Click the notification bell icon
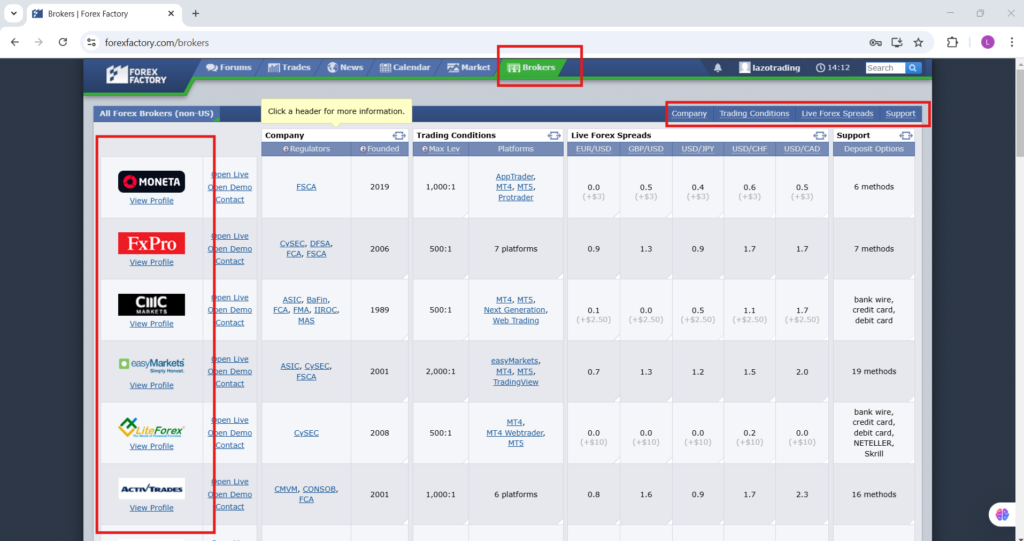Viewport: 1024px width, 541px height. click(718, 68)
